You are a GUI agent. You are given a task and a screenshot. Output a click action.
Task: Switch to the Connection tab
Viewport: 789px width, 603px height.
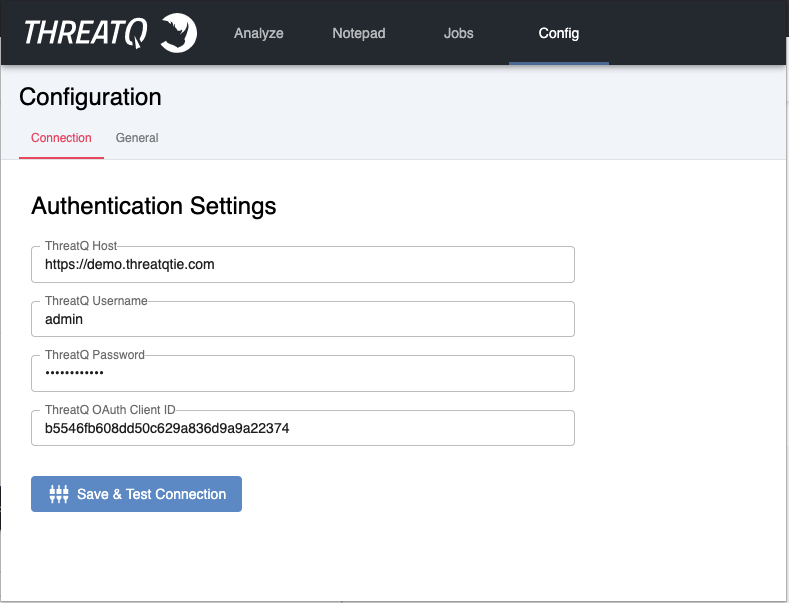coord(61,138)
